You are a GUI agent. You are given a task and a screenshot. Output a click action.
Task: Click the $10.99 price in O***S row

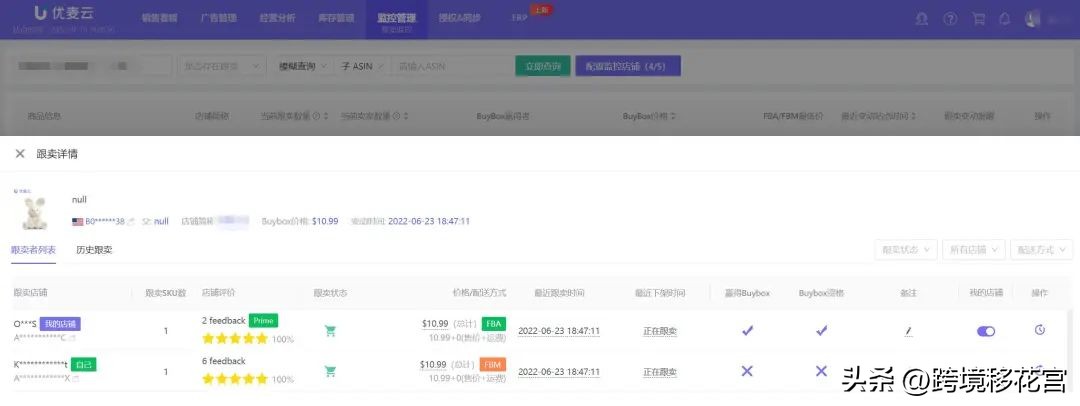pyautogui.click(x=435, y=323)
